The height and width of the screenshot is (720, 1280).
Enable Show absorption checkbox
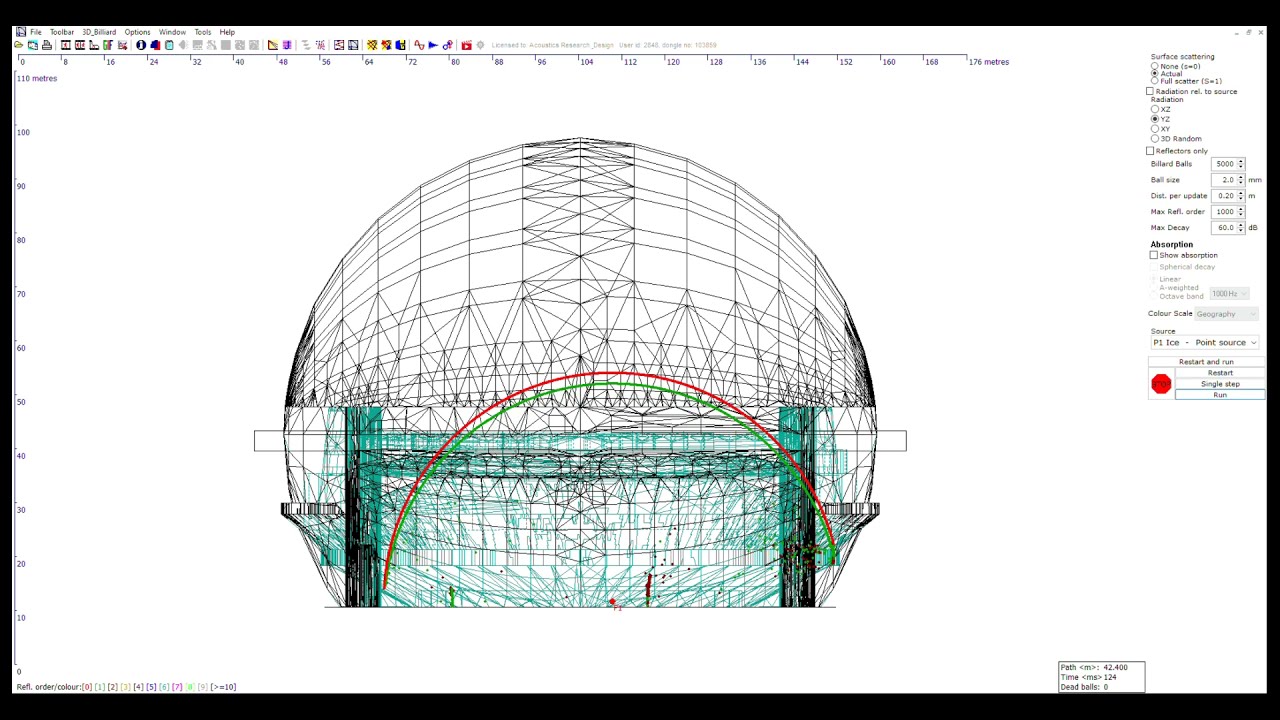pos(1154,255)
